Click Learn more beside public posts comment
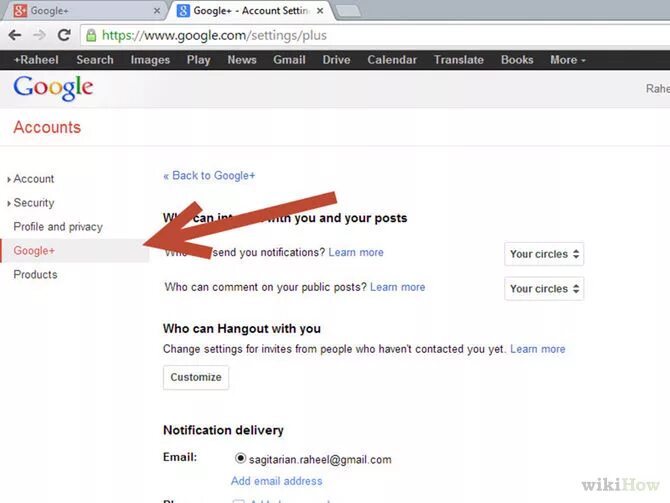 [397, 287]
